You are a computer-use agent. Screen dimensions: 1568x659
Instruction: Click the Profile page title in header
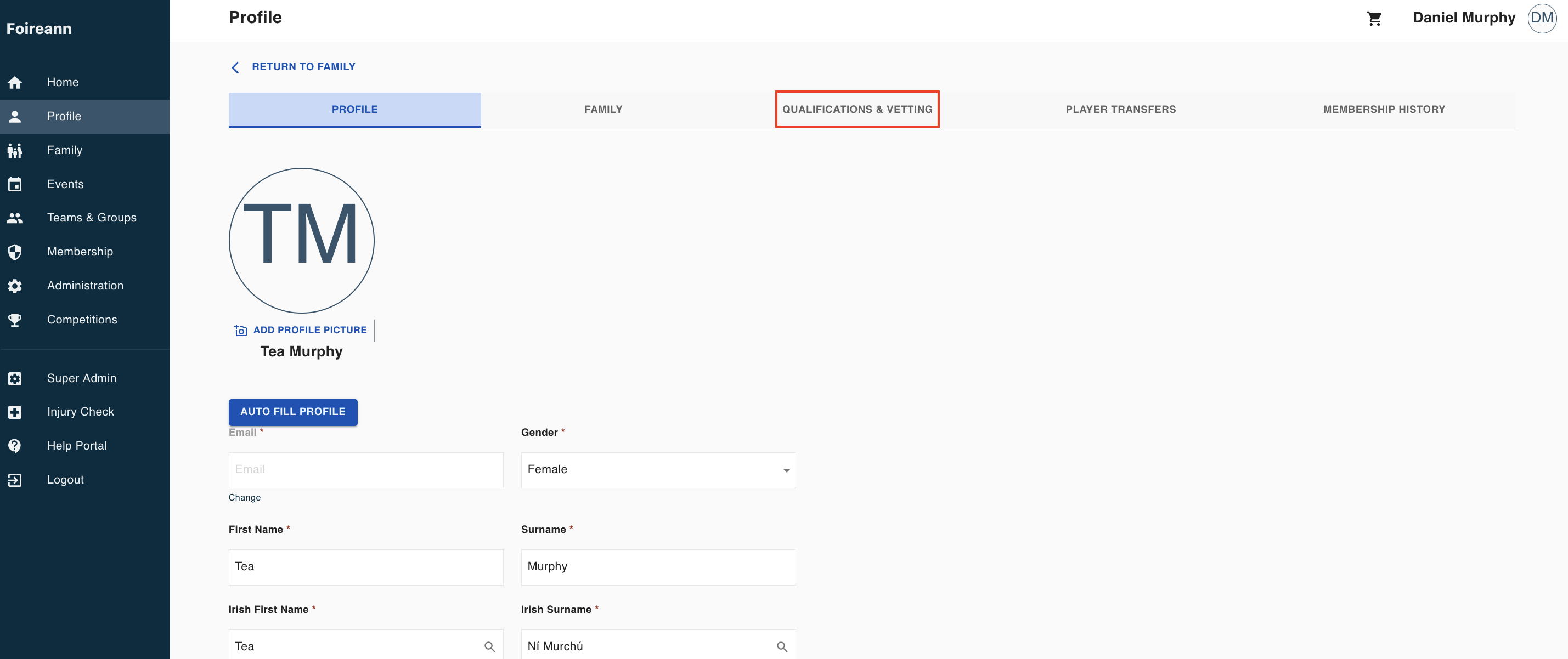tap(255, 18)
